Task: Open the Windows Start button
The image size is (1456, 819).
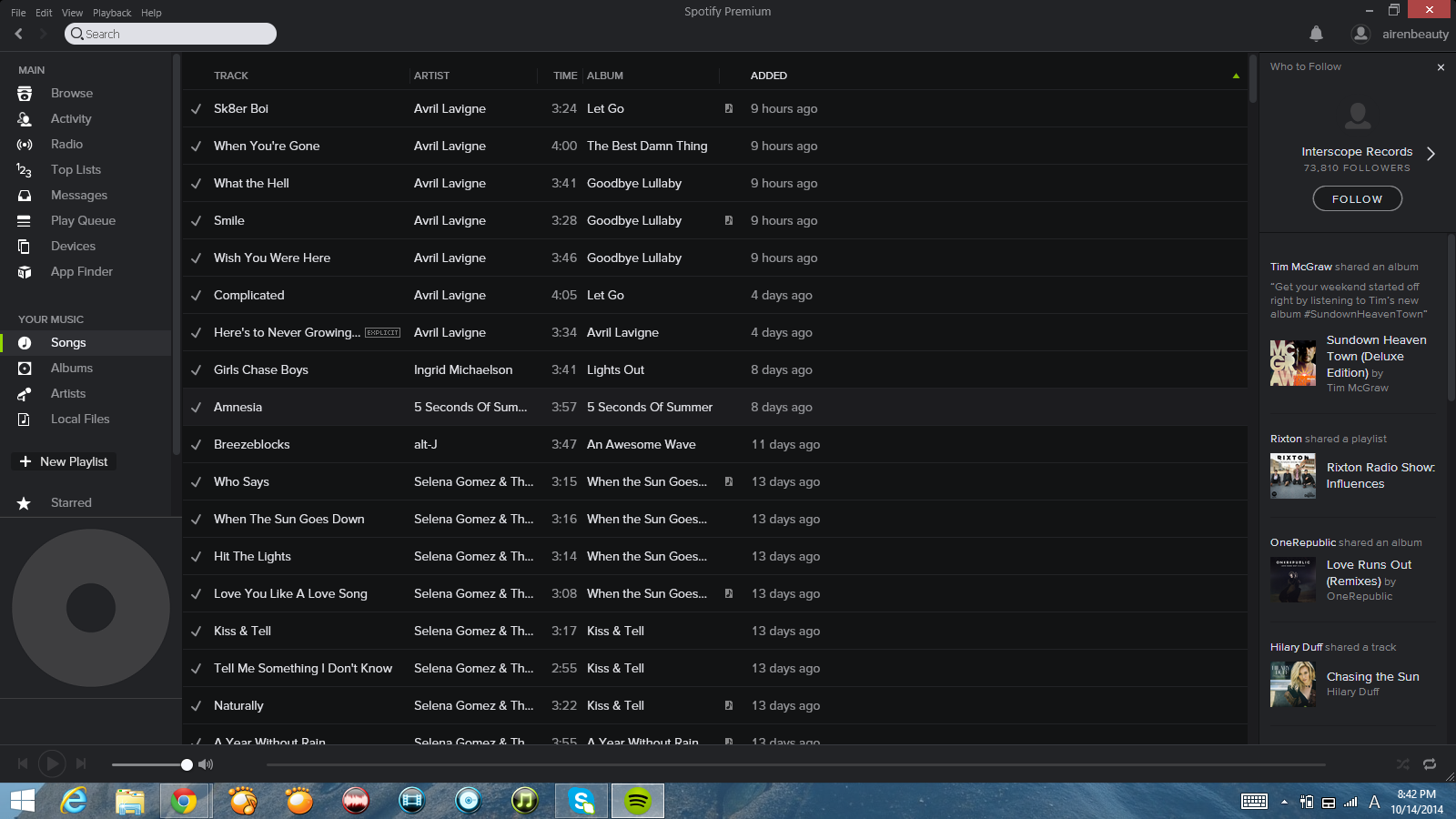Action: (x=23, y=801)
